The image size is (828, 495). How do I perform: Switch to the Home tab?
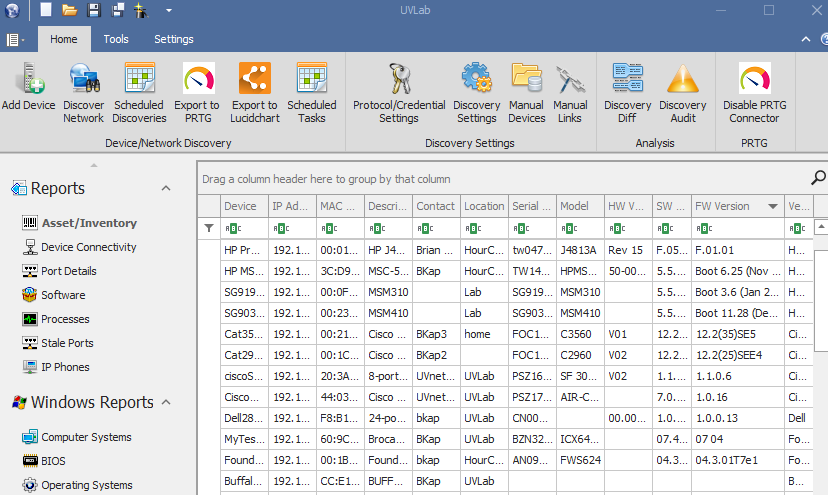[x=64, y=39]
